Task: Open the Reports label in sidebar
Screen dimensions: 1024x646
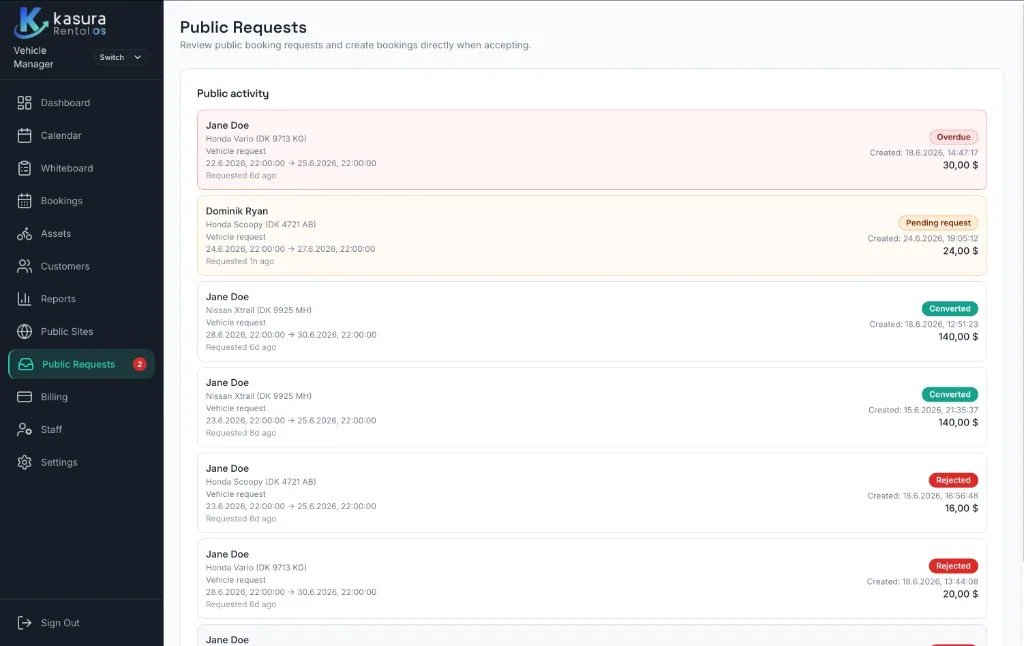Action: pos(58,299)
